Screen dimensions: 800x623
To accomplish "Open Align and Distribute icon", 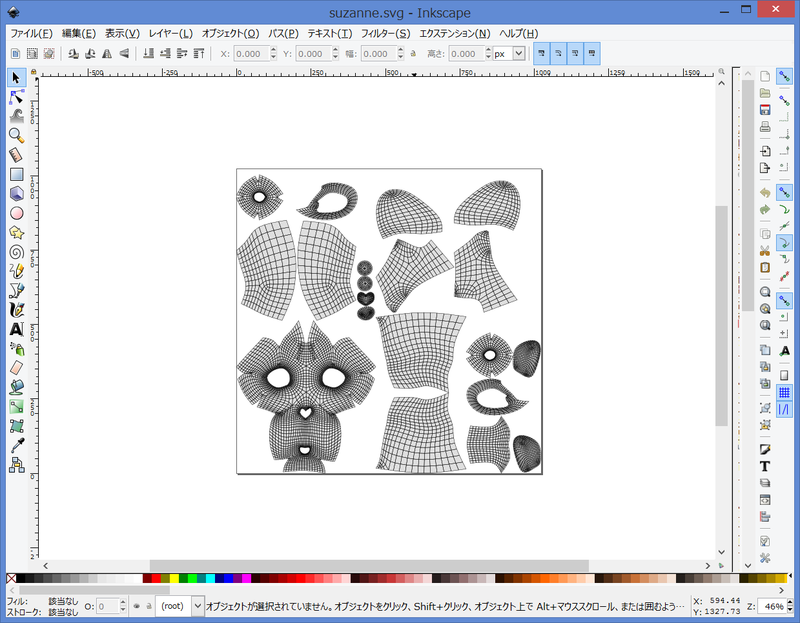I will 765,517.
